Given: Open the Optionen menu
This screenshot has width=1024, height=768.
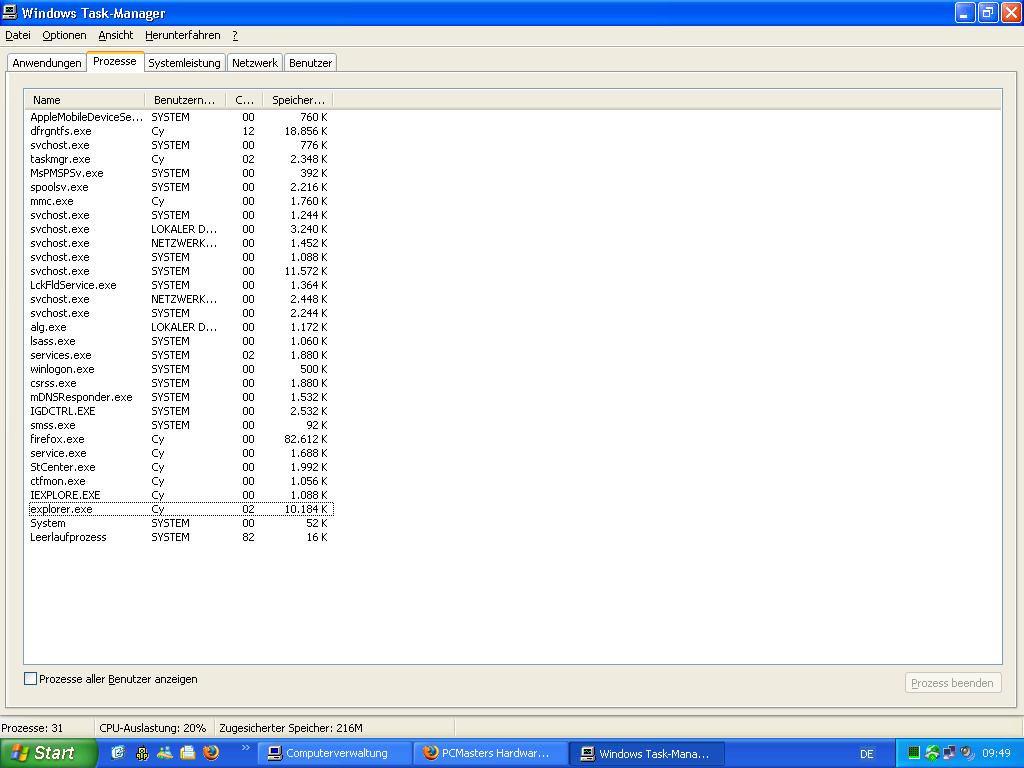Looking at the screenshot, I should (64, 35).
